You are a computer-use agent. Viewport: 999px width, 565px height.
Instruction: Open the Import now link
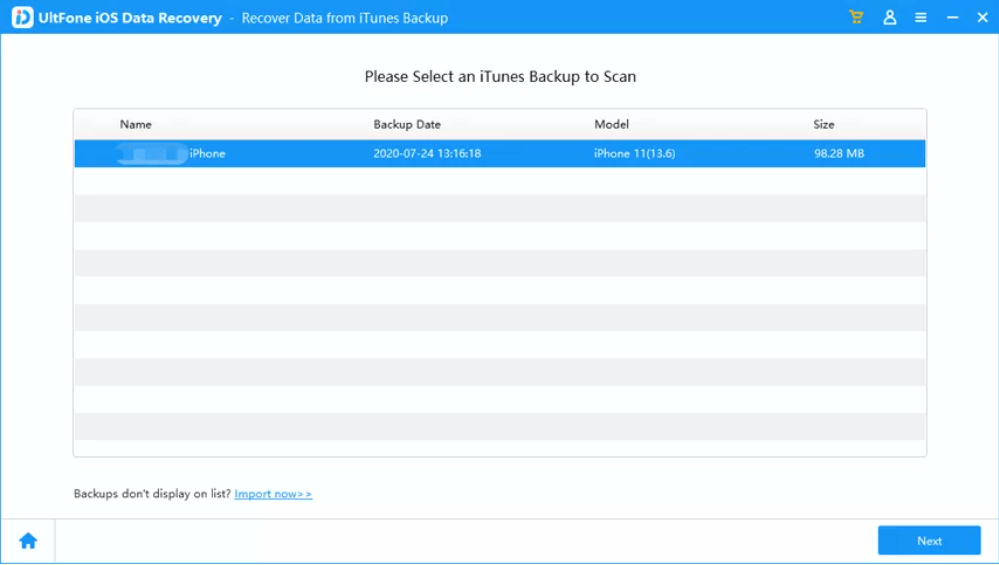click(x=273, y=494)
